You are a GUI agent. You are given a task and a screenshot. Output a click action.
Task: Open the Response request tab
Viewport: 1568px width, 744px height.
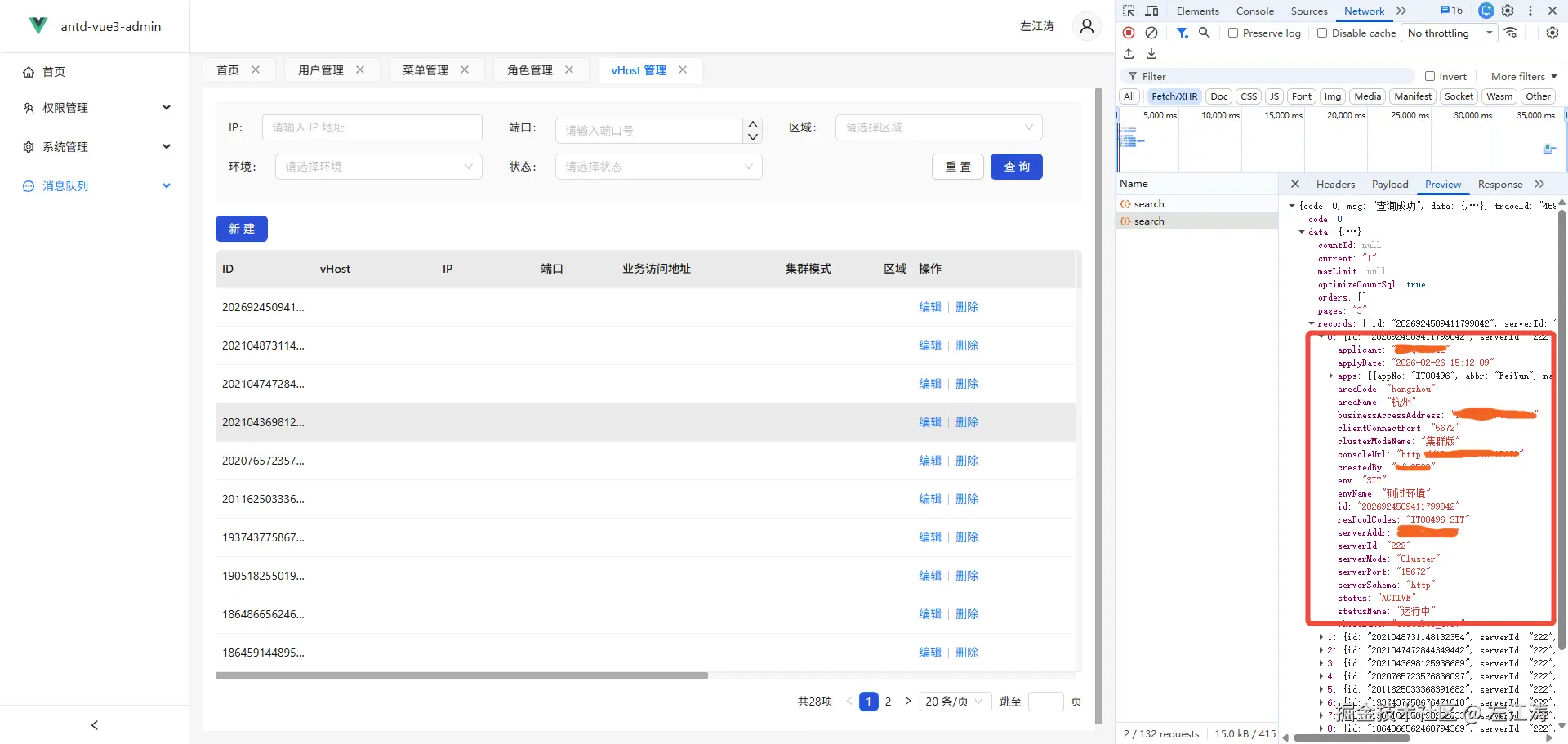tap(1500, 184)
